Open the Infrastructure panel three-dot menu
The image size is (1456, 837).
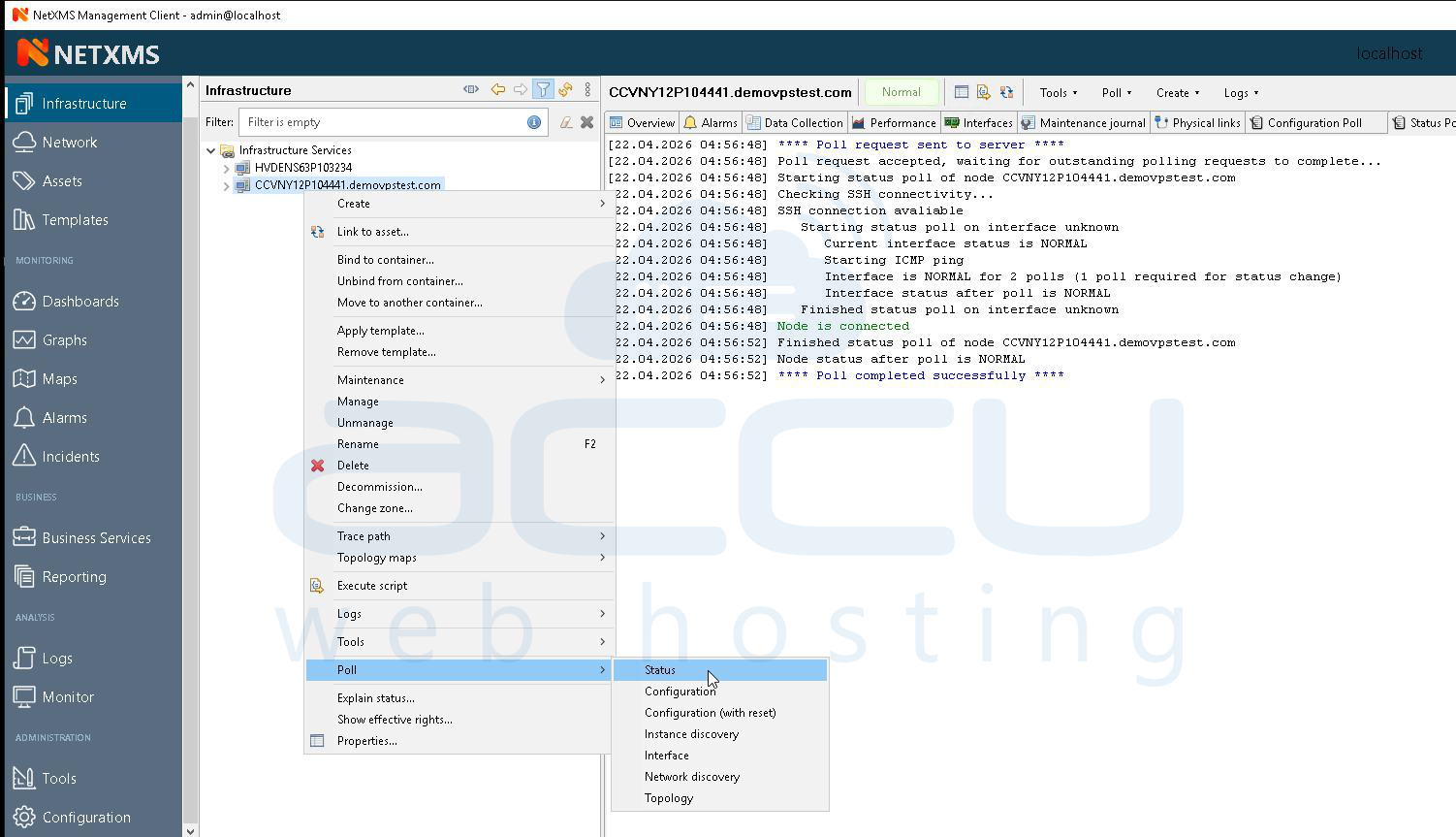tap(587, 89)
